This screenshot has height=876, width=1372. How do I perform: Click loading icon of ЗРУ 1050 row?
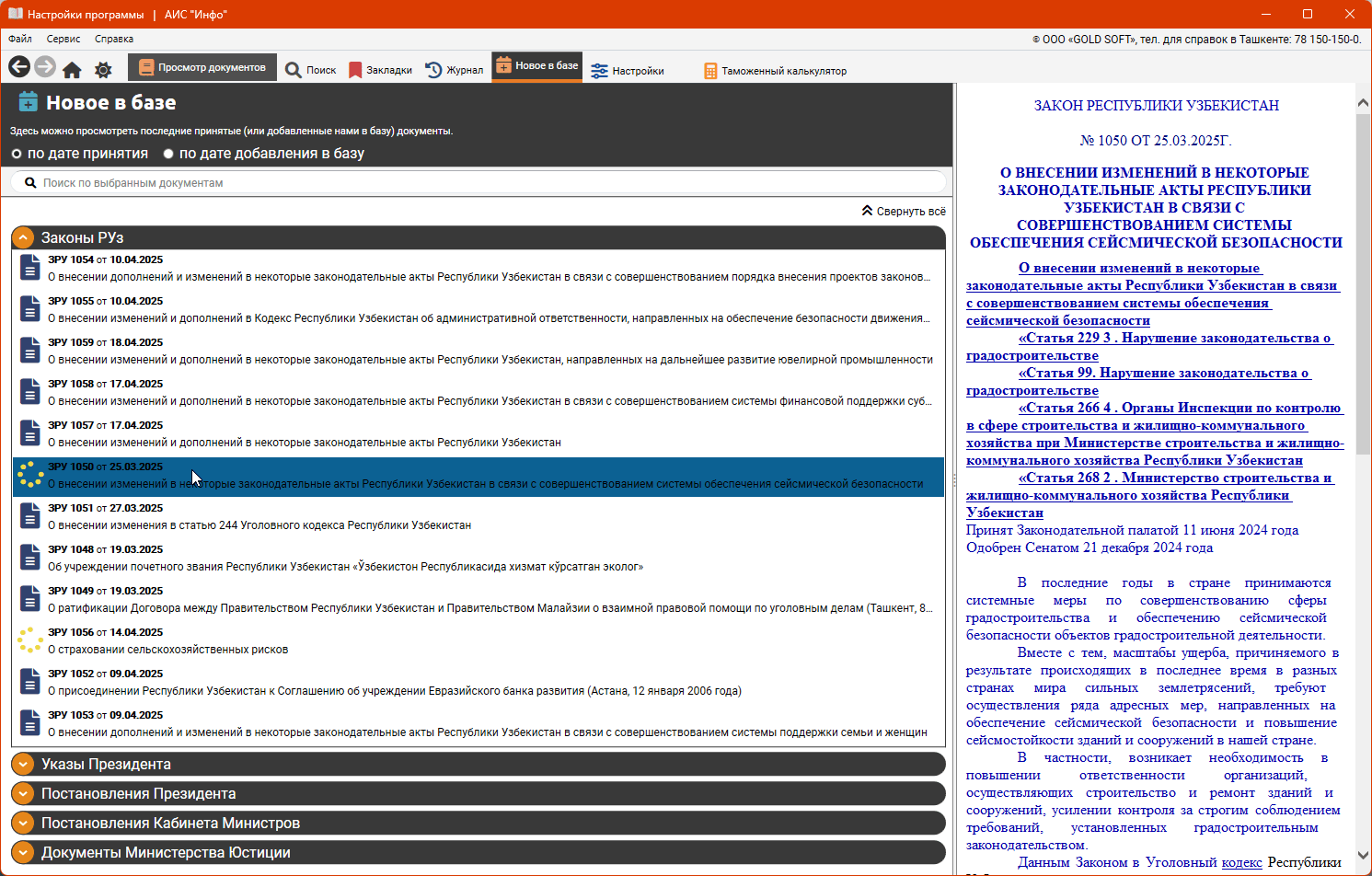pyautogui.click(x=30, y=475)
